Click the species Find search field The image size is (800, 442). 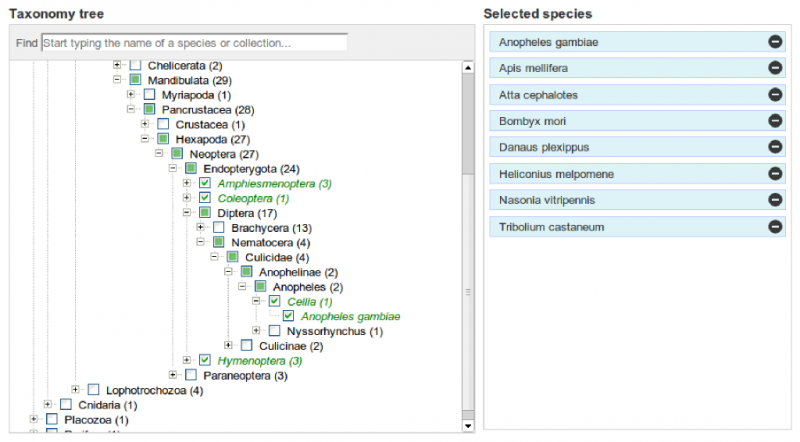point(194,43)
